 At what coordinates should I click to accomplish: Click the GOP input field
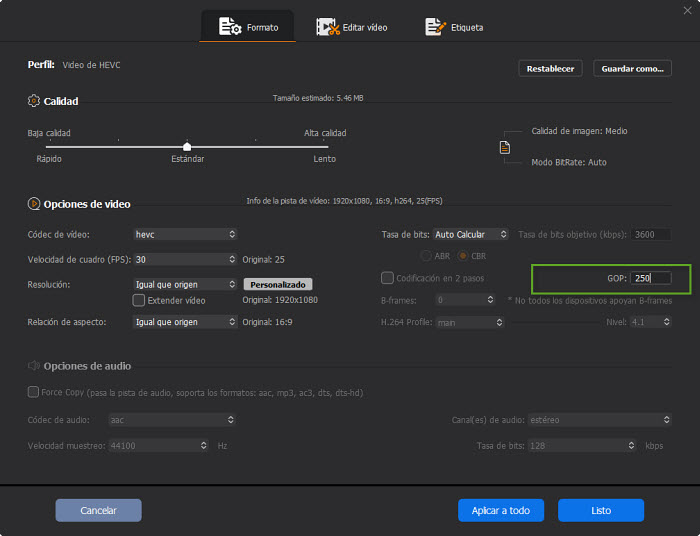pyautogui.click(x=650, y=278)
